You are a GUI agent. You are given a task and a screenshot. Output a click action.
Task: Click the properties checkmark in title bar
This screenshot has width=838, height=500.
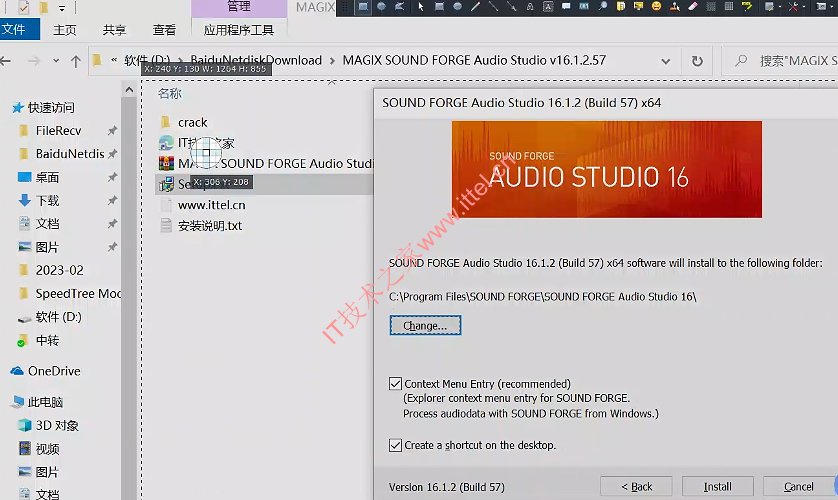click(24, 7)
